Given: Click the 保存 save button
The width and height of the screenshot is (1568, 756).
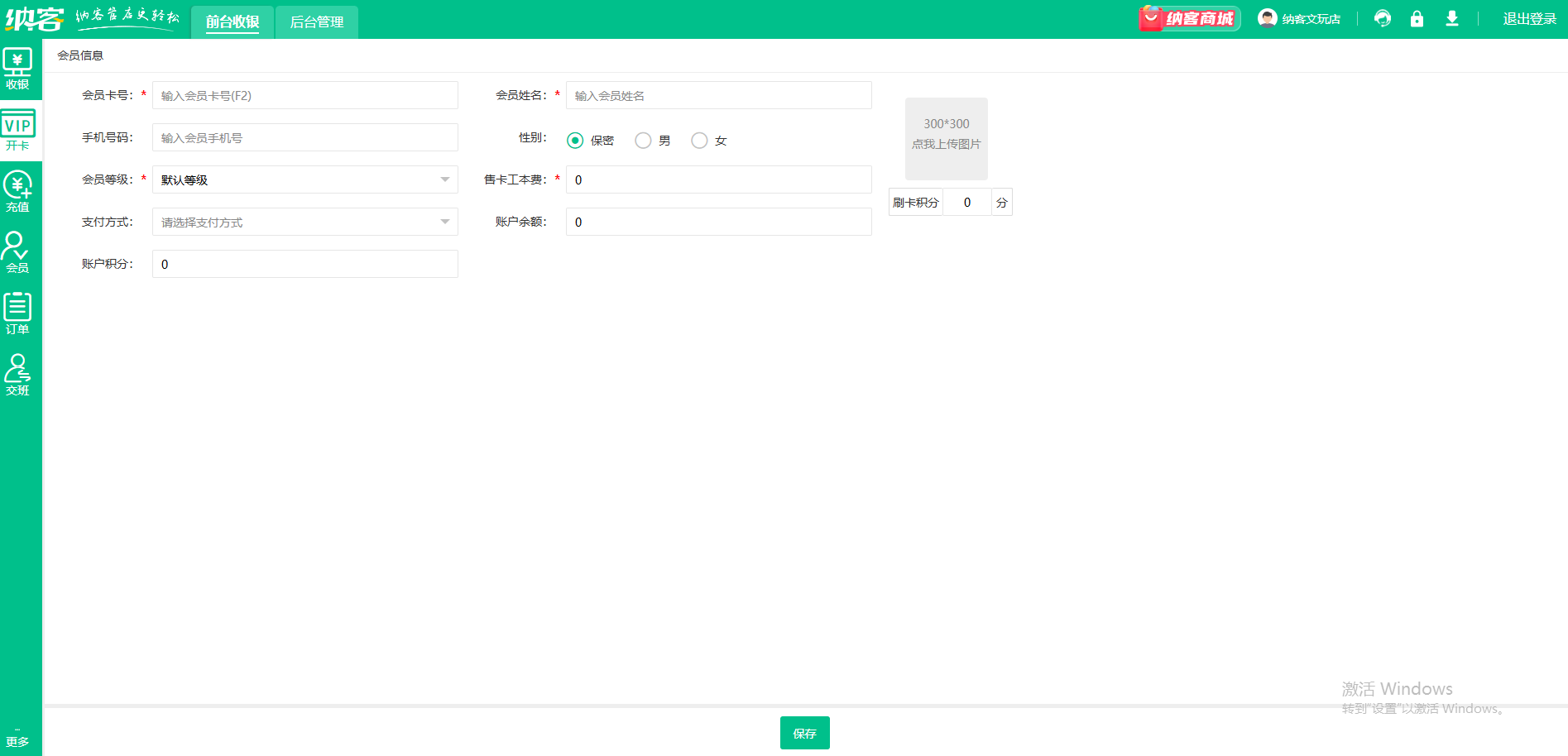Looking at the screenshot, I should [805, 733].
